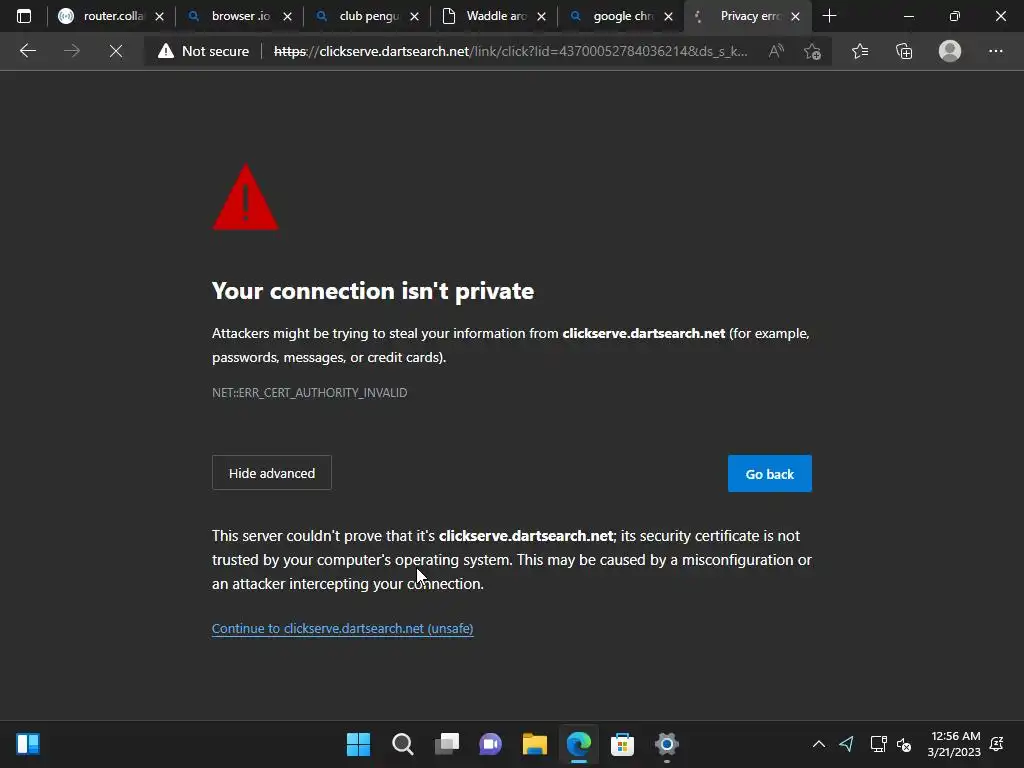The image size is (1024, 768).
Task: Go back using the toolbar arrow
Action: pyautogui.click(x=27, y=51)
